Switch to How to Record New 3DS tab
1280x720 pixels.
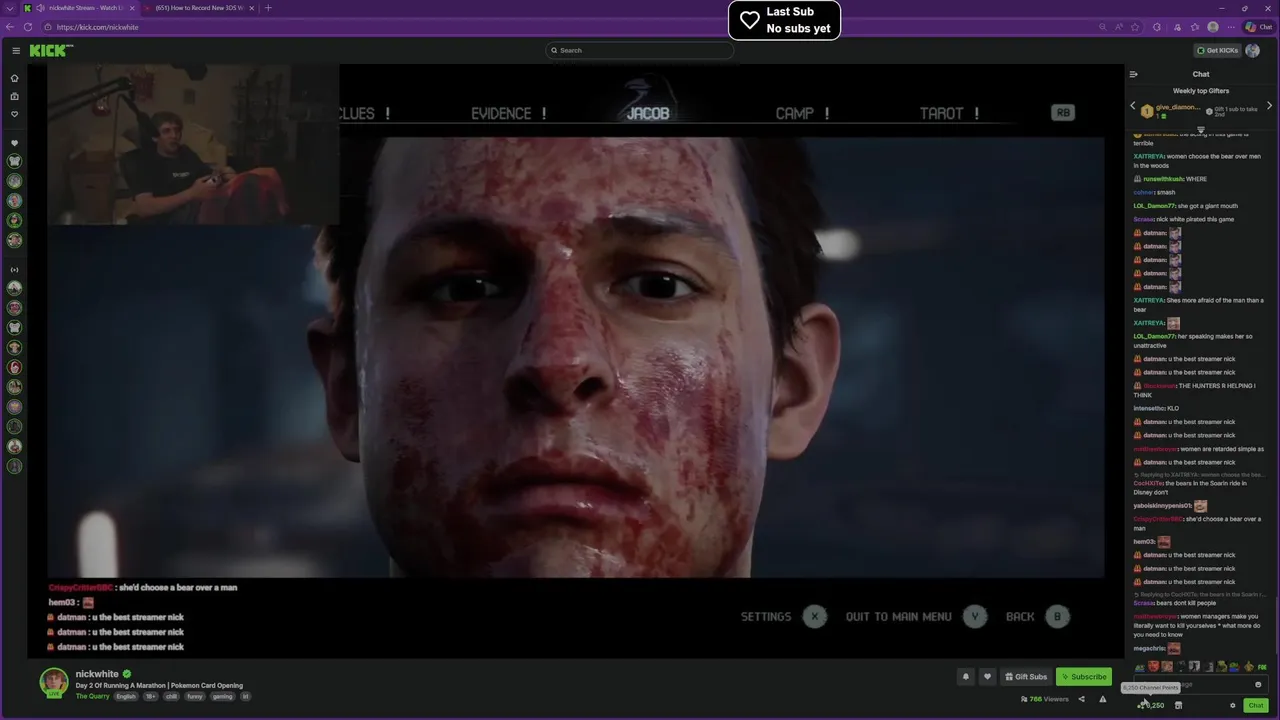pos(199,8)
